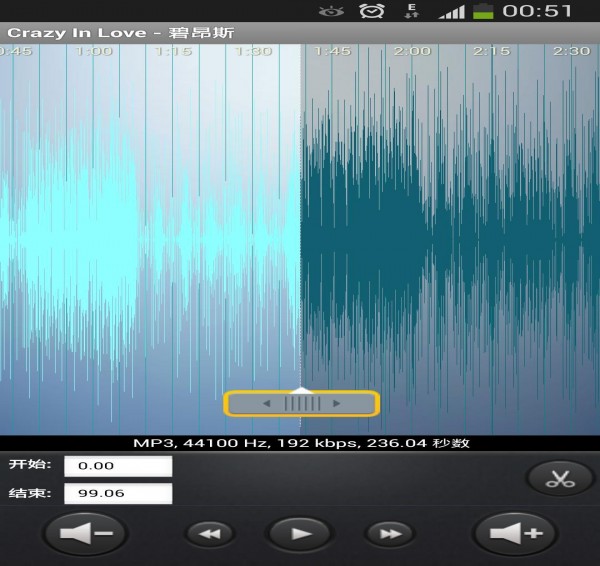Focus the 开始 start time field
Viewport: 600px width, 566px height.
point(118,466)
